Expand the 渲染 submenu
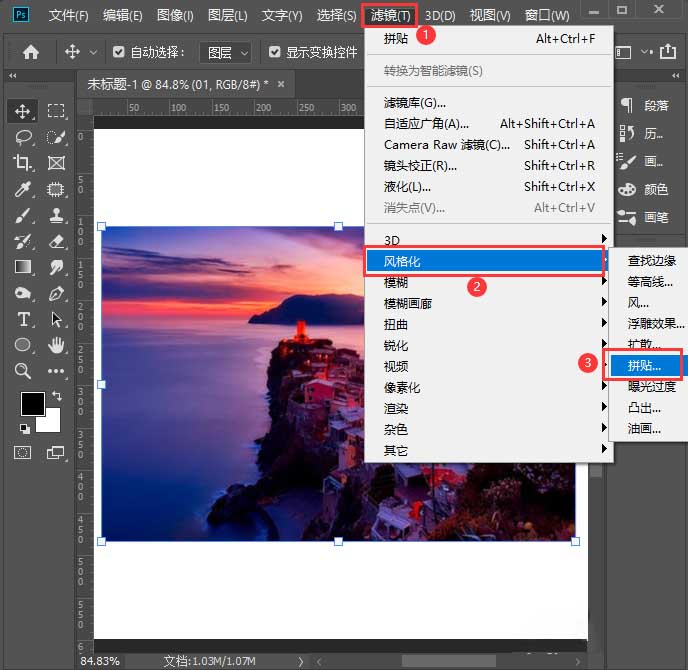This screenshot has height=670, width=688. tap(487, 408)
